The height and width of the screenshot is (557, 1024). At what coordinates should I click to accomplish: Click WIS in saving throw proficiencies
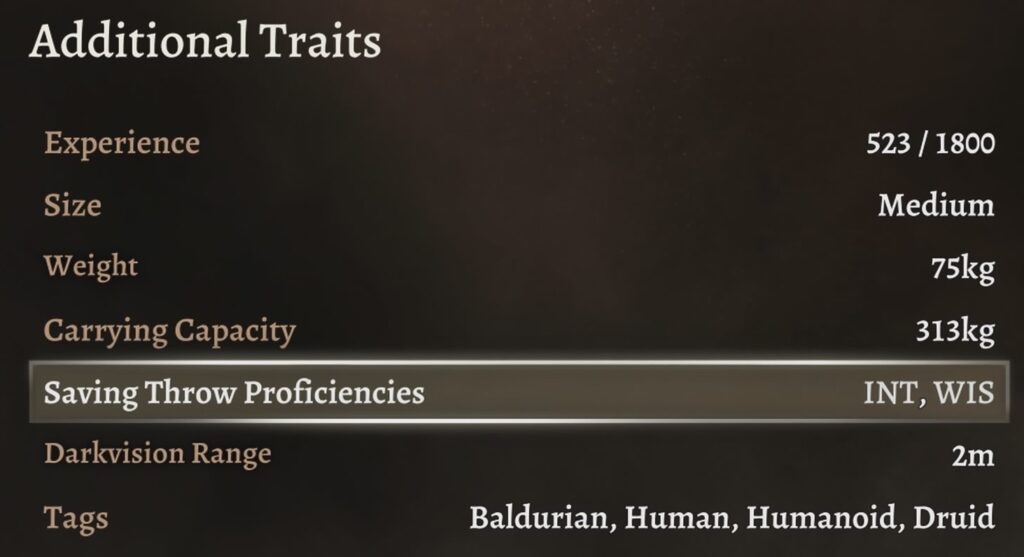pos(964,393)
